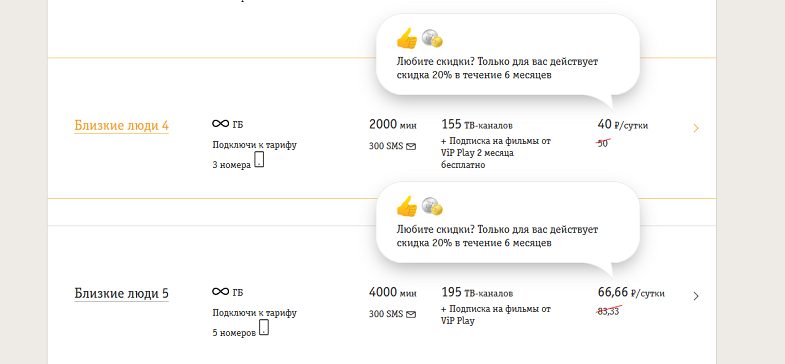Screen dimensions: 785x364
Task: Click the coin icon in the lower discount bubble
Action: pos(432,206)
